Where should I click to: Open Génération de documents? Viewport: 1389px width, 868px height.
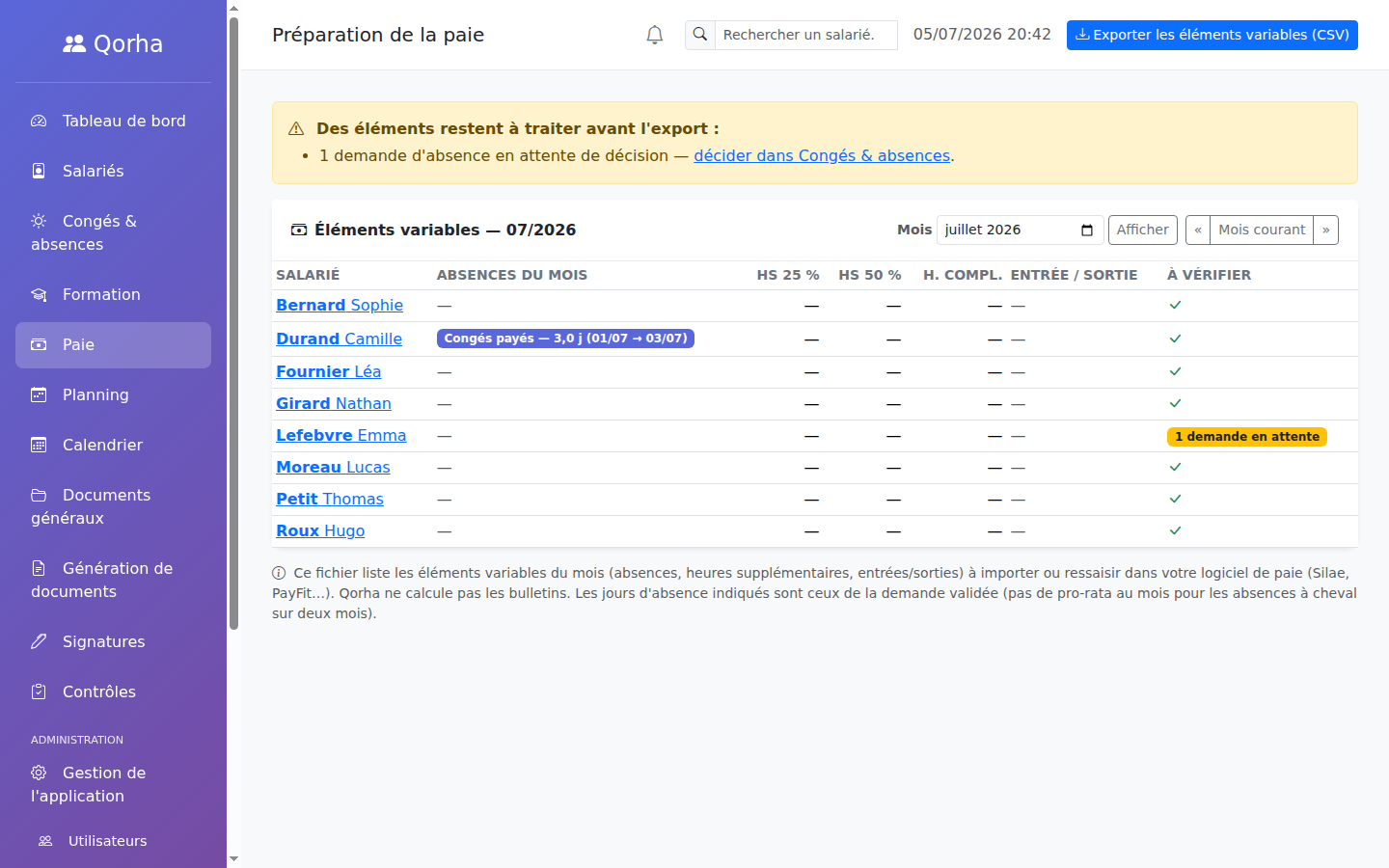click(113, 580)
